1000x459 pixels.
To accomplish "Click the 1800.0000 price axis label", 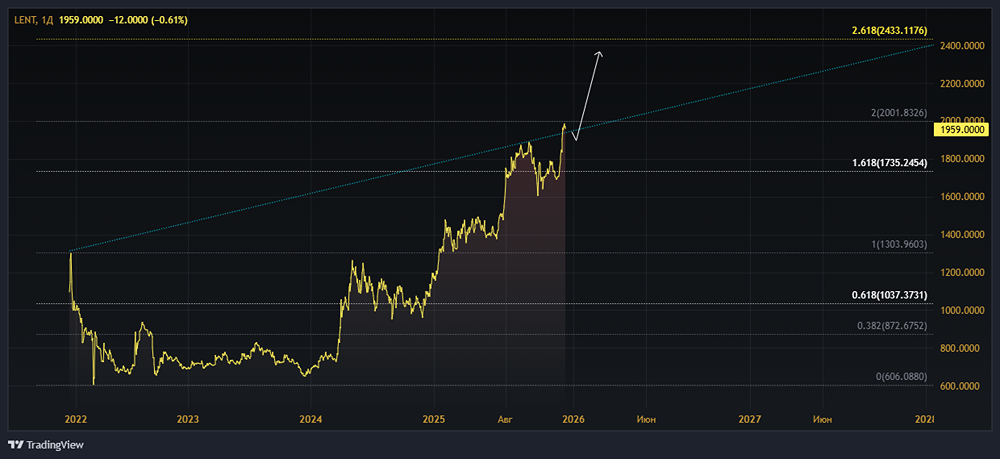I will pyautogui.click(x=960, y=159).
